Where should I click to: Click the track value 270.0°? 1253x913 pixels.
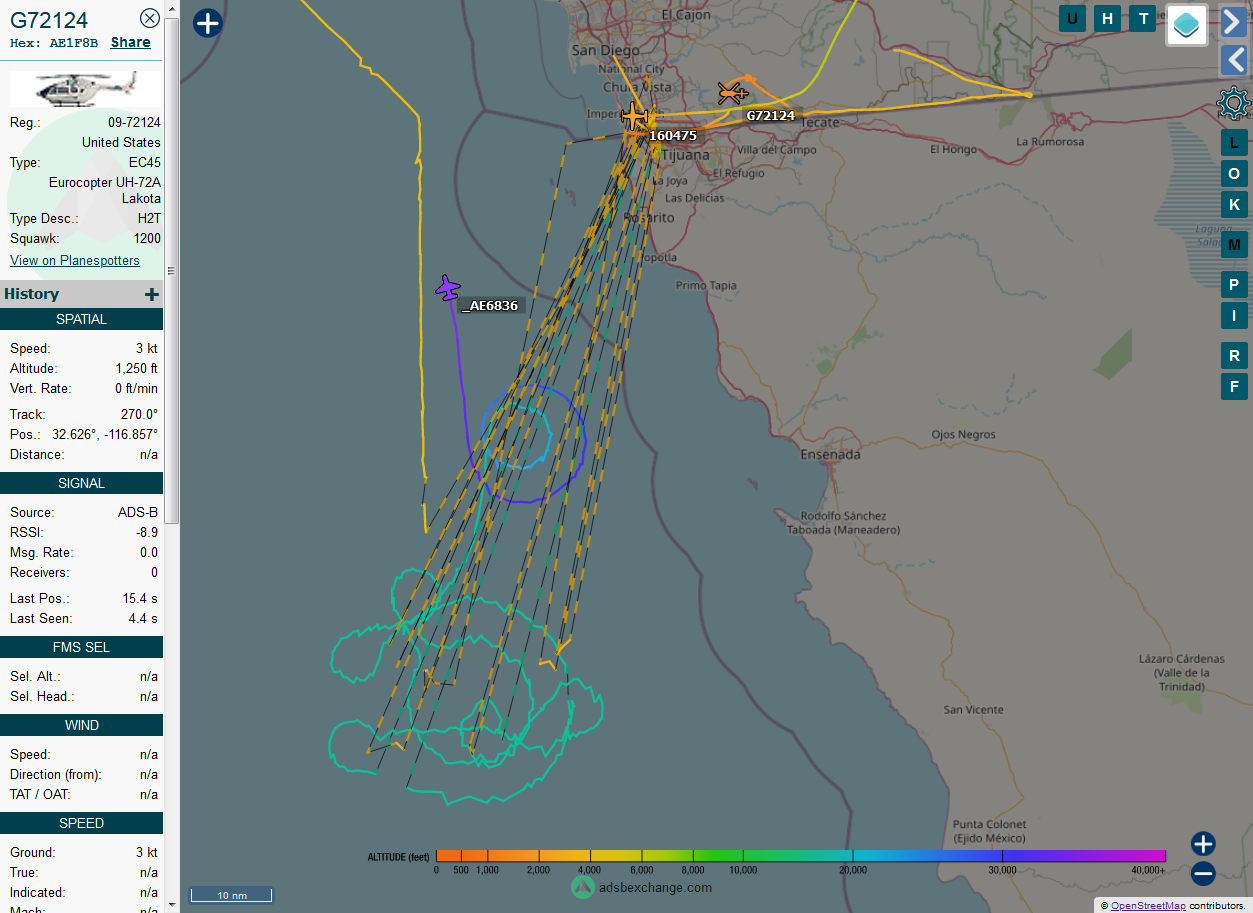pos(140,415)
